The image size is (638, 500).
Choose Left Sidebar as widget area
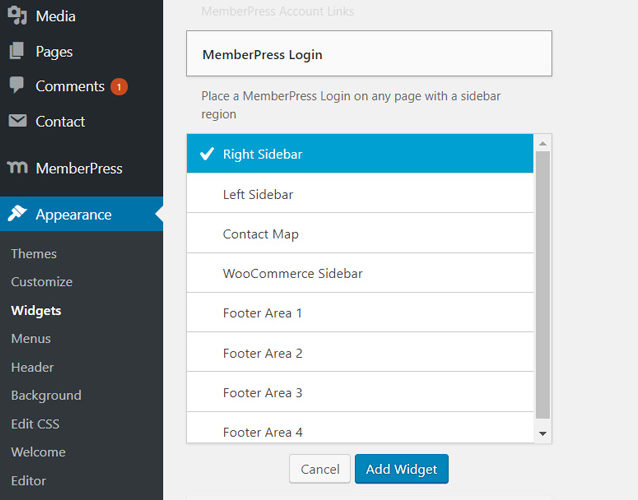click(360, 194)
